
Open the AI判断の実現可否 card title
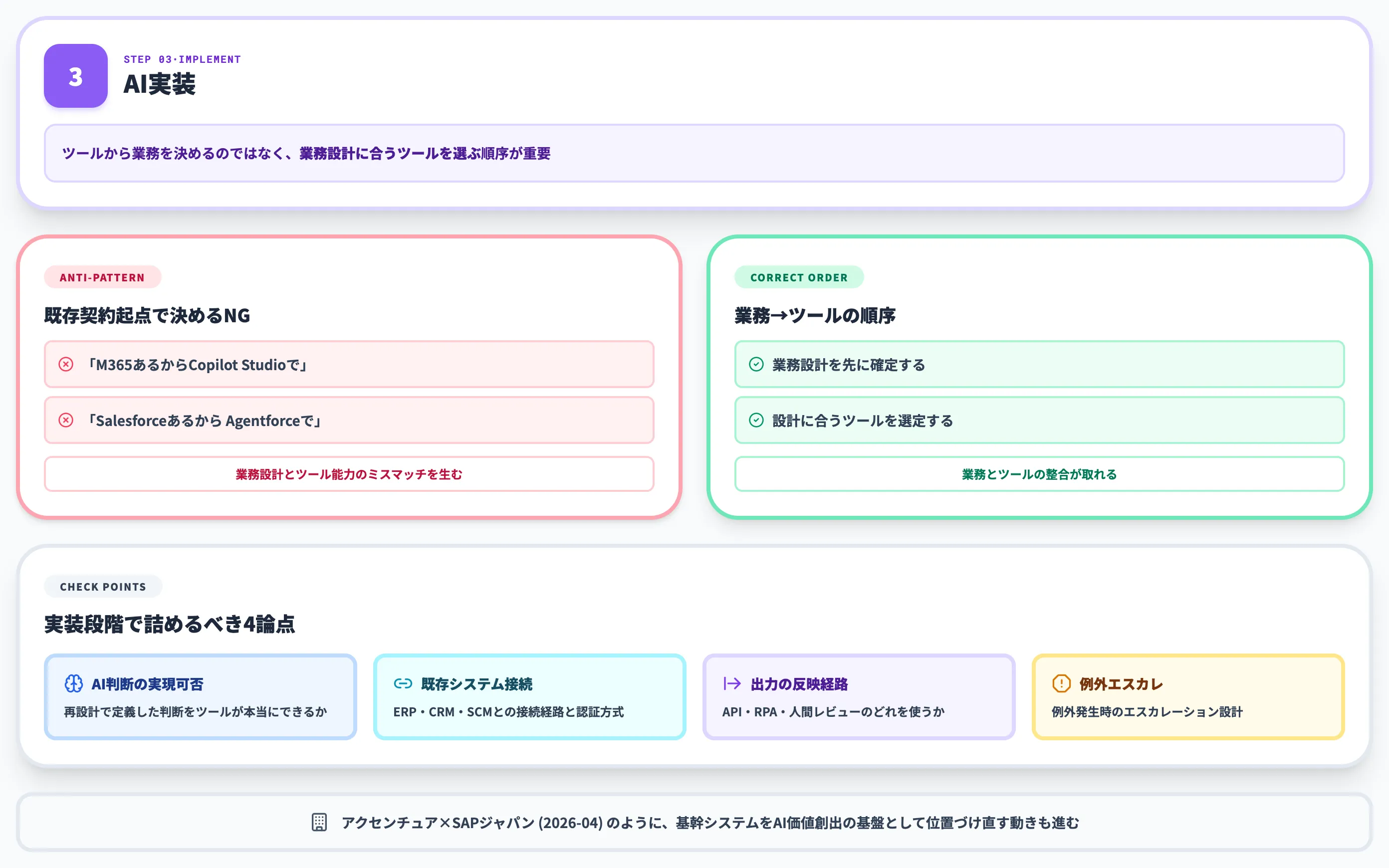(x=148, y=684)
